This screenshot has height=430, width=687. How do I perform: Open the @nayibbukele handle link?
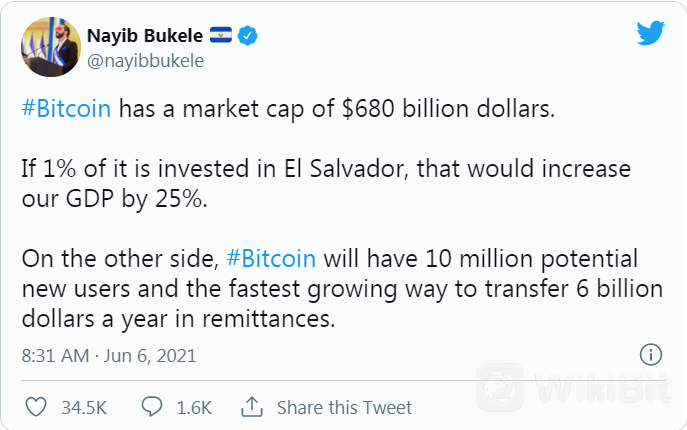pyautogui.click(x=145, y=61)
